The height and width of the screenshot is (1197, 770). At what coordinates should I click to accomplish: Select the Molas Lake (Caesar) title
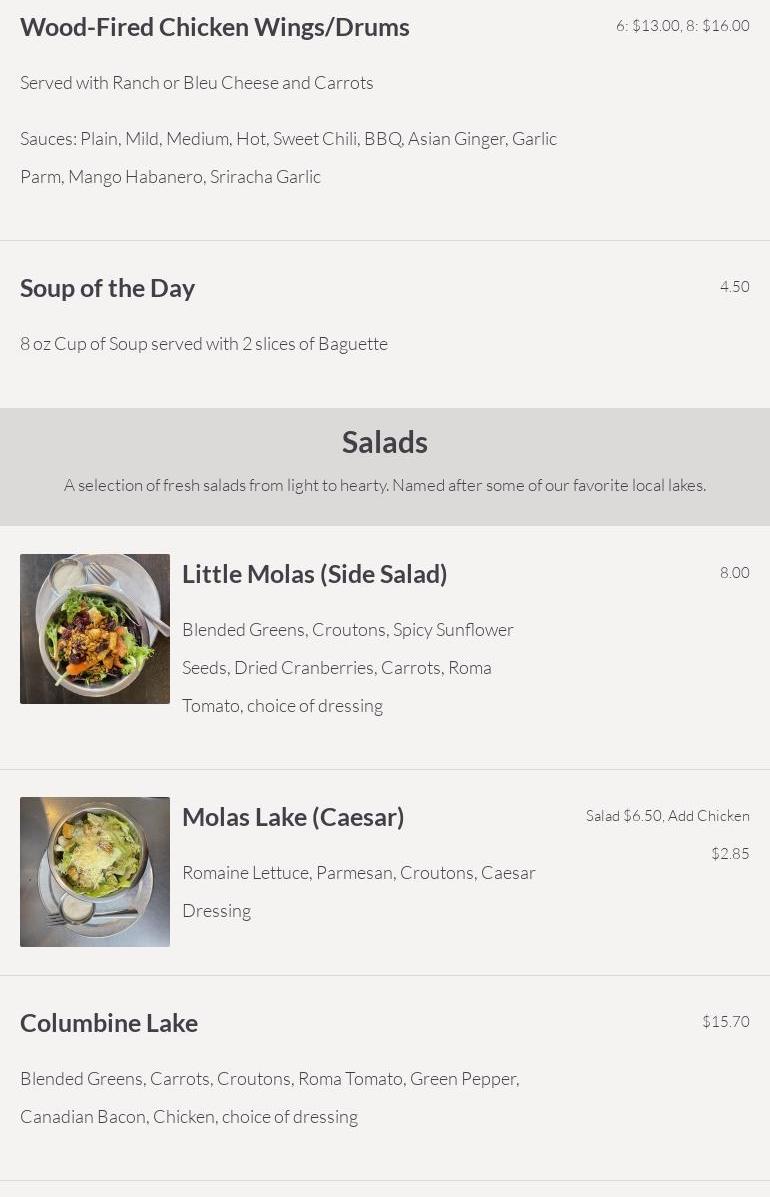(293, 817)
